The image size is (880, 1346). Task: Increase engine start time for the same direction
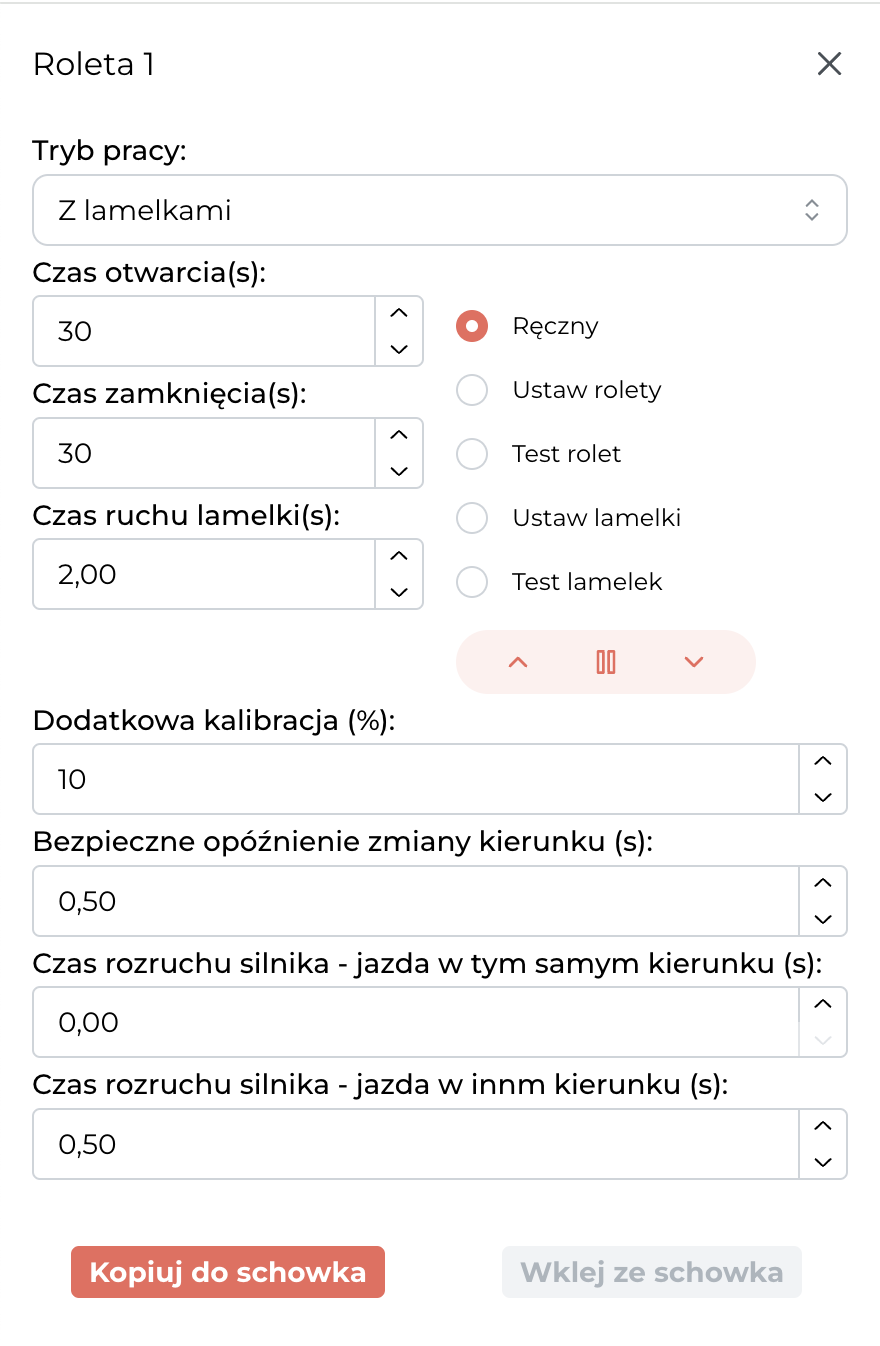point(823,1004)
